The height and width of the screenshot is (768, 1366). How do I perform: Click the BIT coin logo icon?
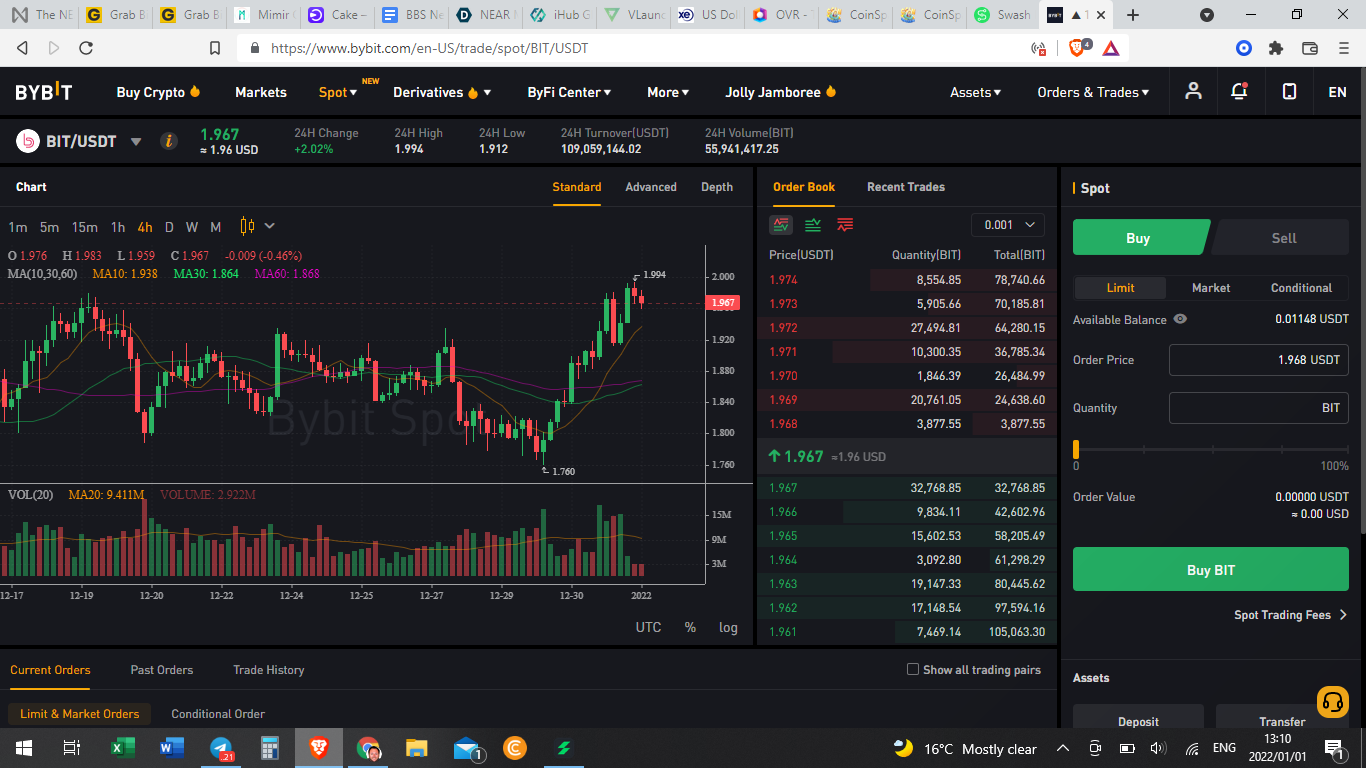point(27,141)
